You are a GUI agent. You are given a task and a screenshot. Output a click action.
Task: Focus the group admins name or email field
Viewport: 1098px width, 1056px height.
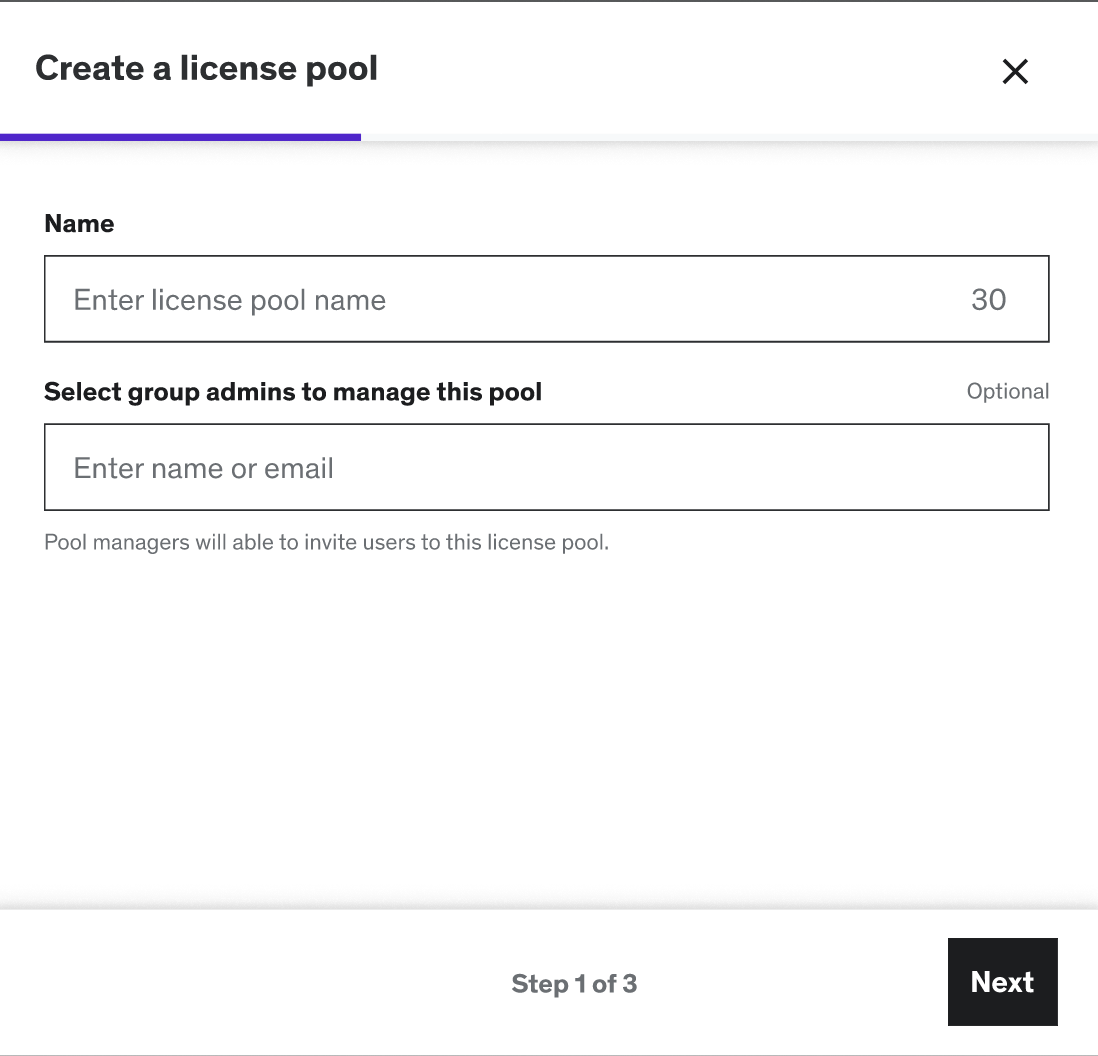coord(546,467)
